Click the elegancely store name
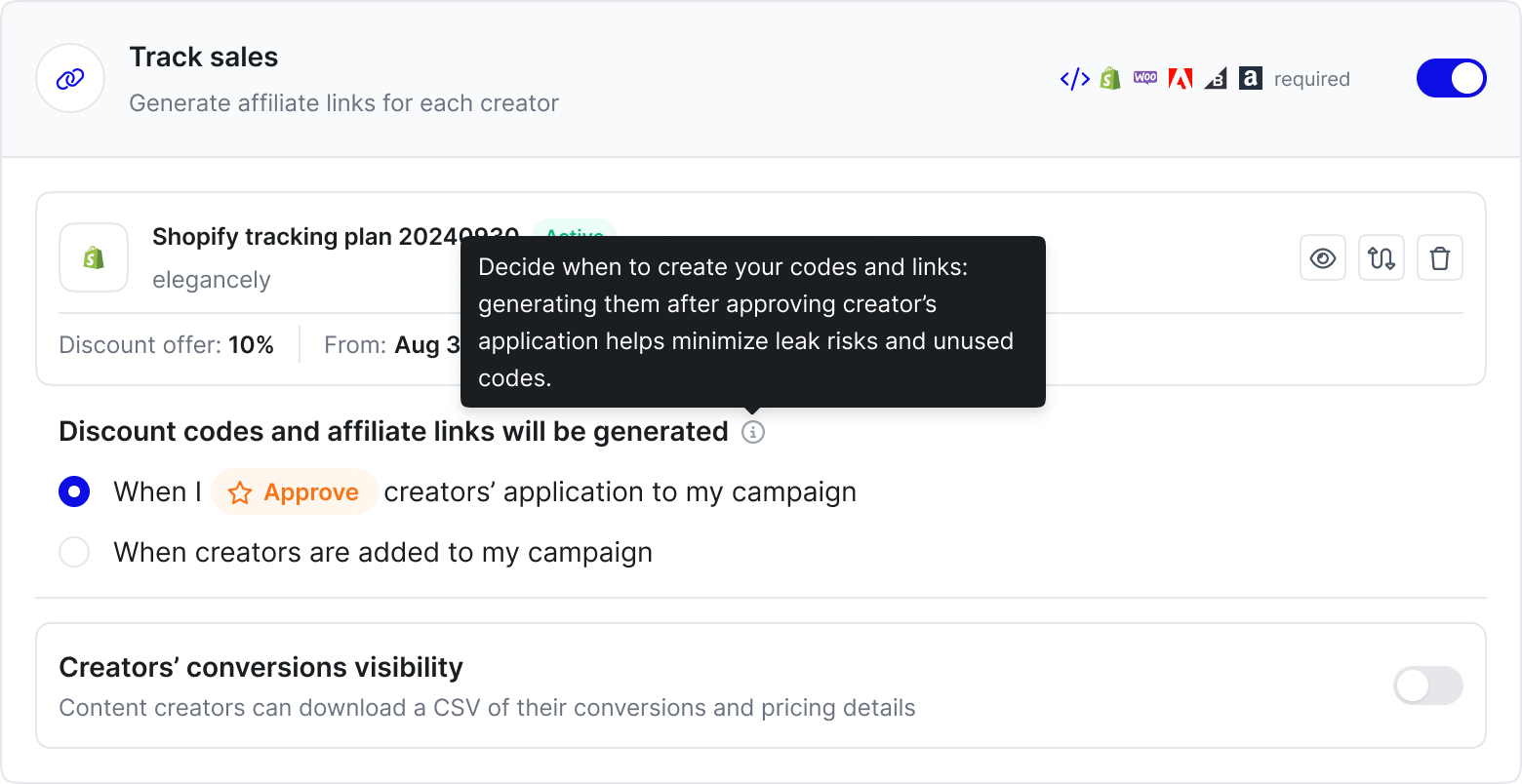 pyautogui.click(x=212, y=280)
